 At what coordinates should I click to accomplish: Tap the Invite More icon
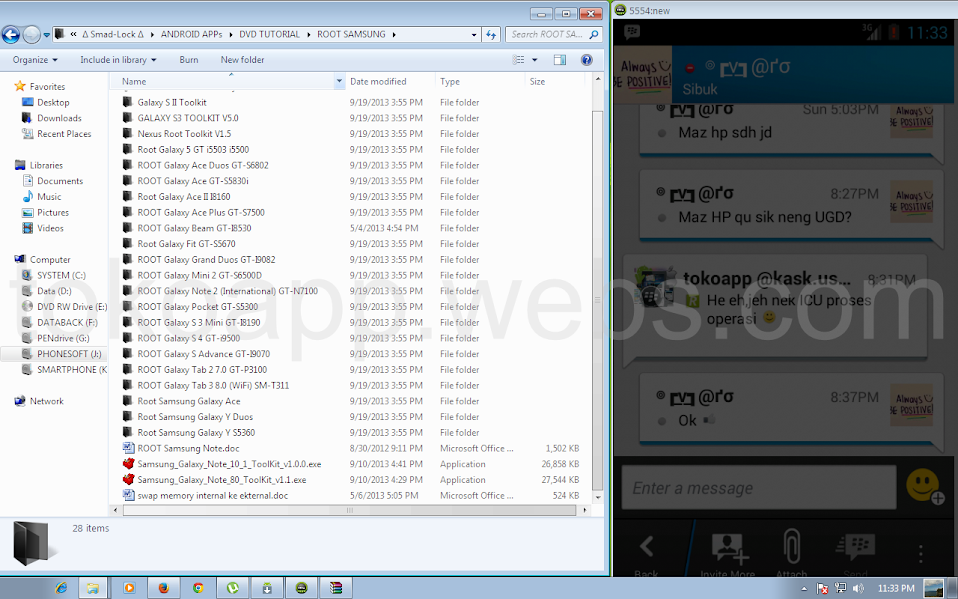[x=732, y=548]
